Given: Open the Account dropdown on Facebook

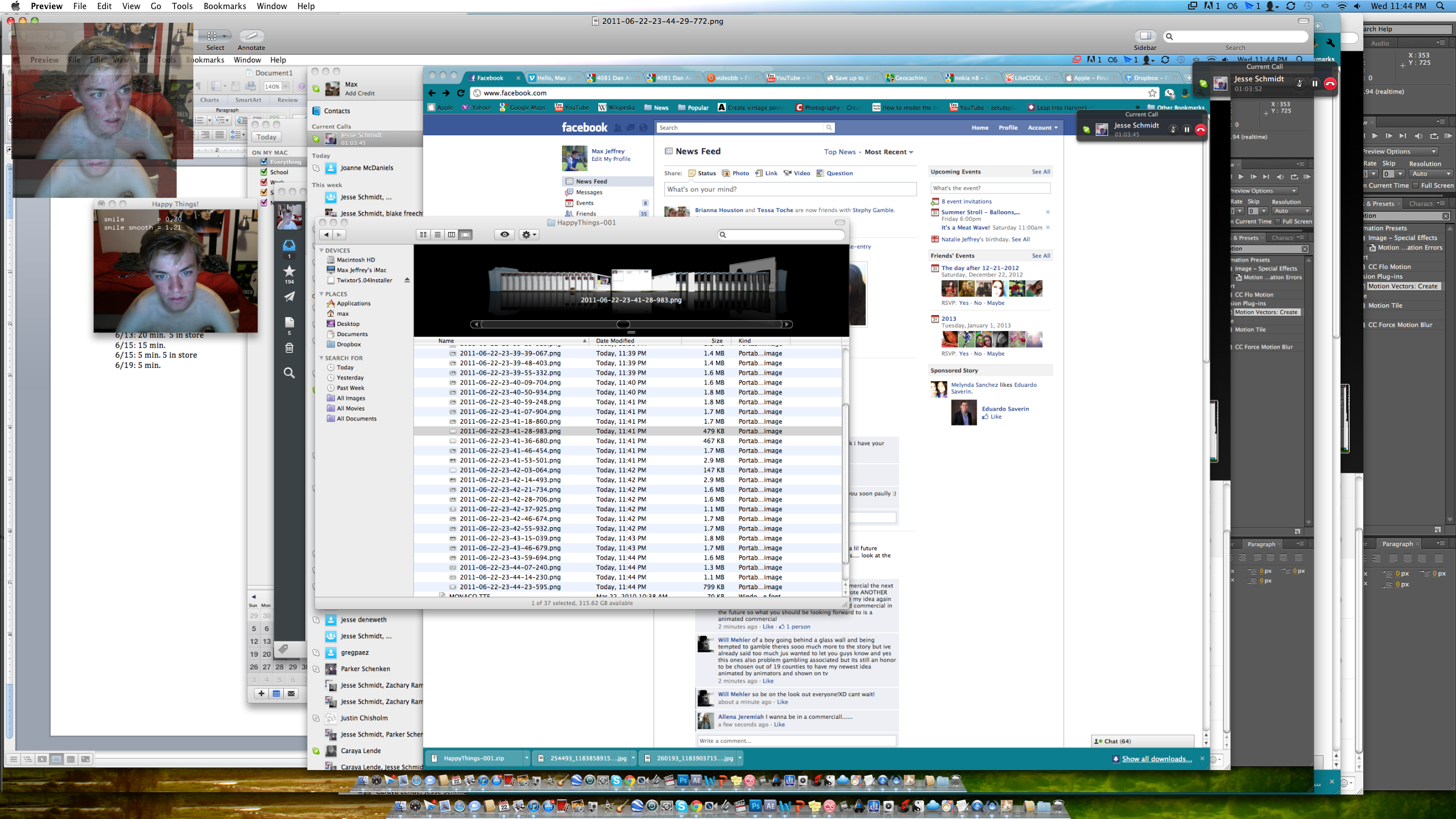Looking at the screenshot, I should [1043, 127].
